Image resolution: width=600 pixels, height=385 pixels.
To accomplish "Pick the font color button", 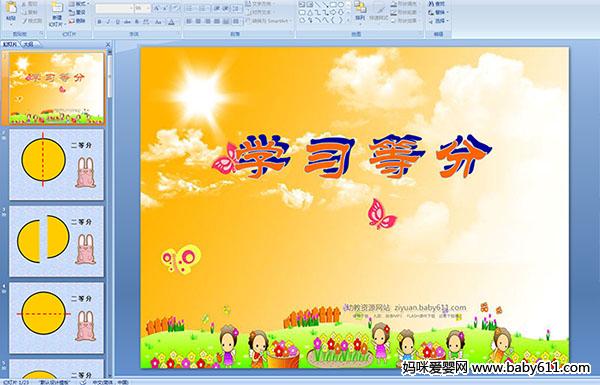I will point(171,22).
